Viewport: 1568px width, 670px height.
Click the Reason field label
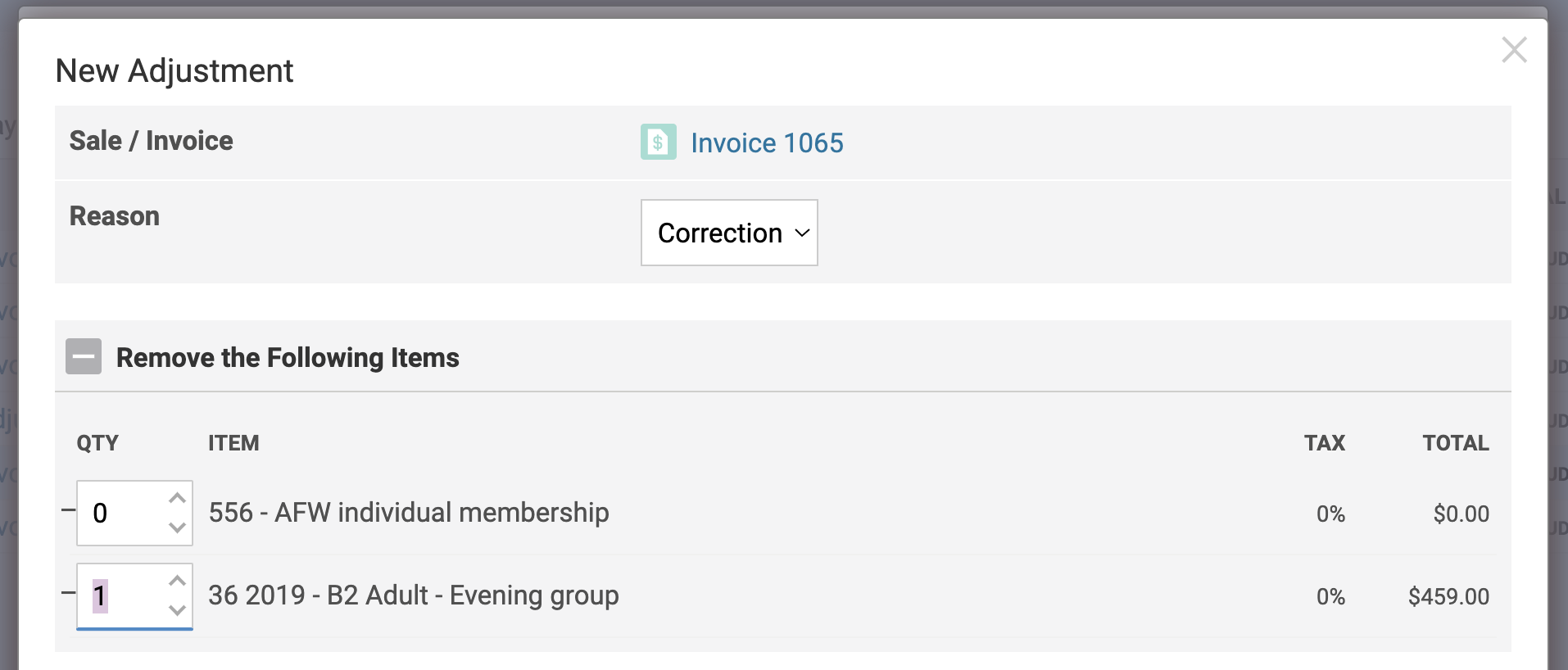[115, 216]
